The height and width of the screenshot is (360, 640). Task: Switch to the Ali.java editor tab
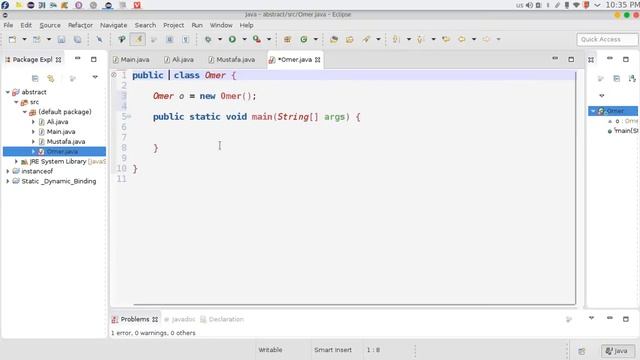[179, 60]
